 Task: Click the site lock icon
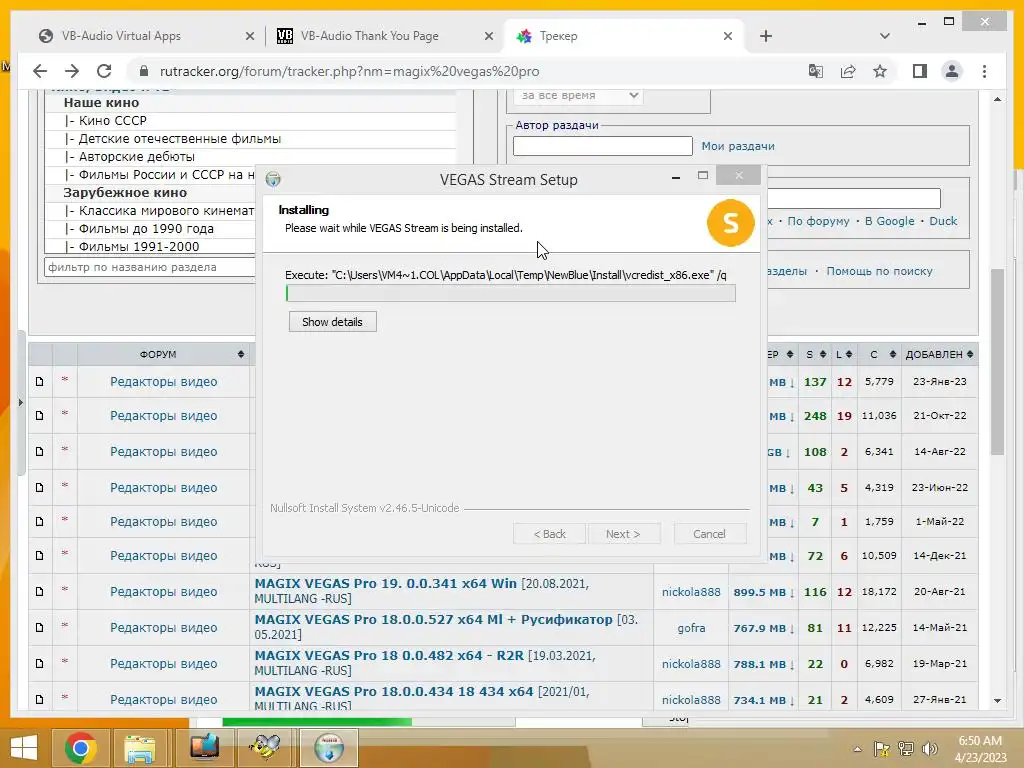[x=144, y=71]
